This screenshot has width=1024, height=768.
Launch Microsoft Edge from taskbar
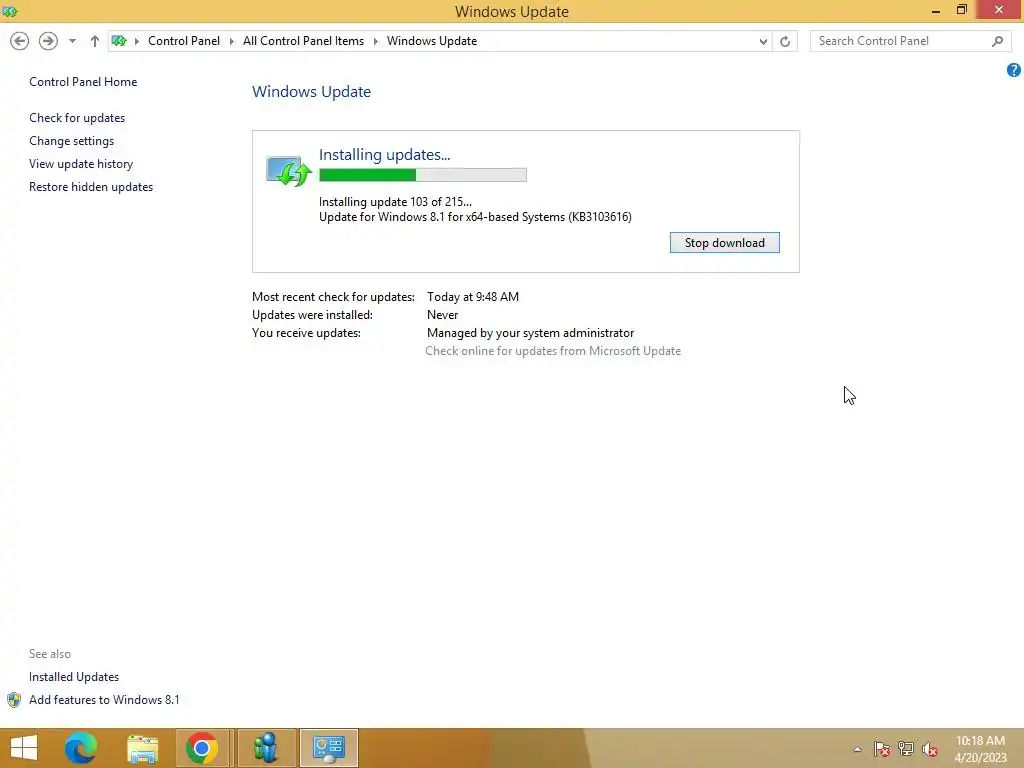pos(81,748)
